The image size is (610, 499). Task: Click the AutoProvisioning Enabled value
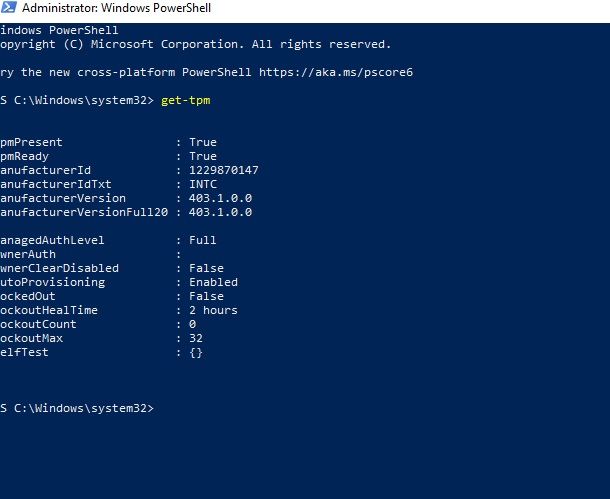click(x=214, y=282)
